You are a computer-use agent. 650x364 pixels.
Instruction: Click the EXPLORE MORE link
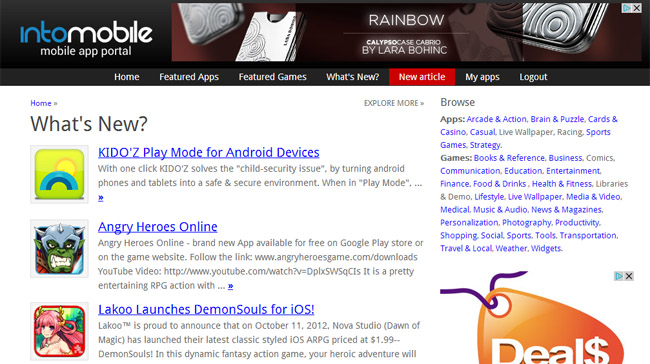pos(394,103)
